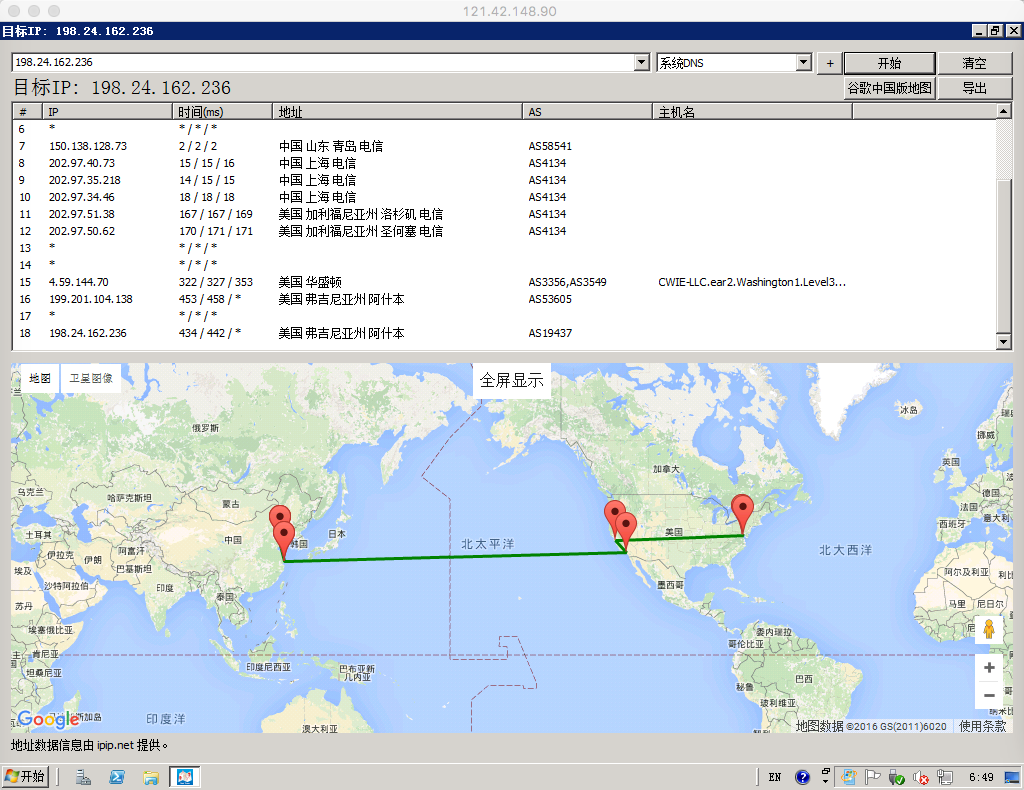Select hop row 202.97.51.38
The image size is (1024, 790).
503,214
